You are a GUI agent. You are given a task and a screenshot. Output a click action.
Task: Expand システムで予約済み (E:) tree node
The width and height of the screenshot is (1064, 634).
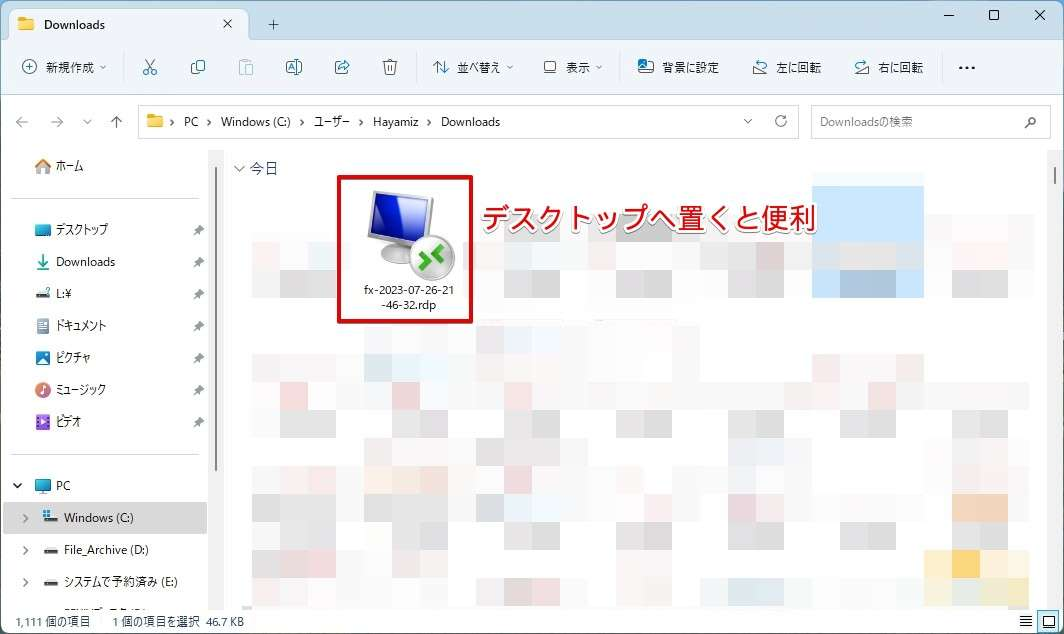point(26,582)
